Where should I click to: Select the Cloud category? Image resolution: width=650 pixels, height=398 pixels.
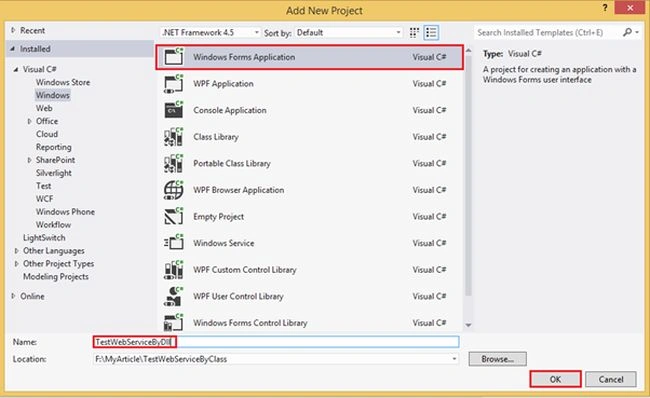[x=47, y=134]
